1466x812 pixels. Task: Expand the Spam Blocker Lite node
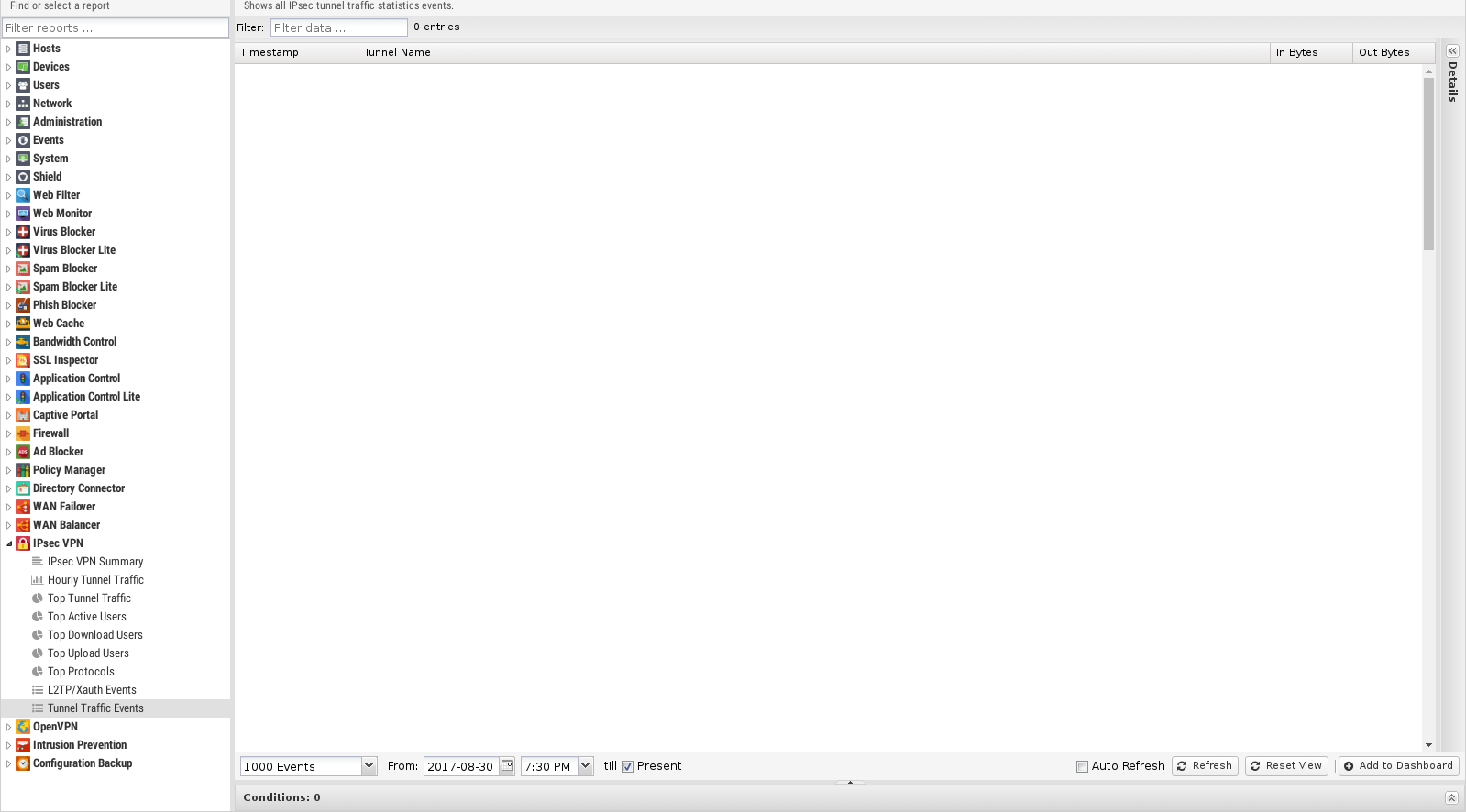pos(9,287)
